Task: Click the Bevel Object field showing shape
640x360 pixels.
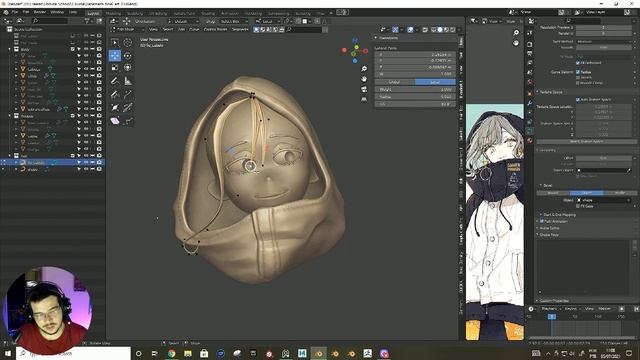Action: pyautogui.click(x=604, y=200)
